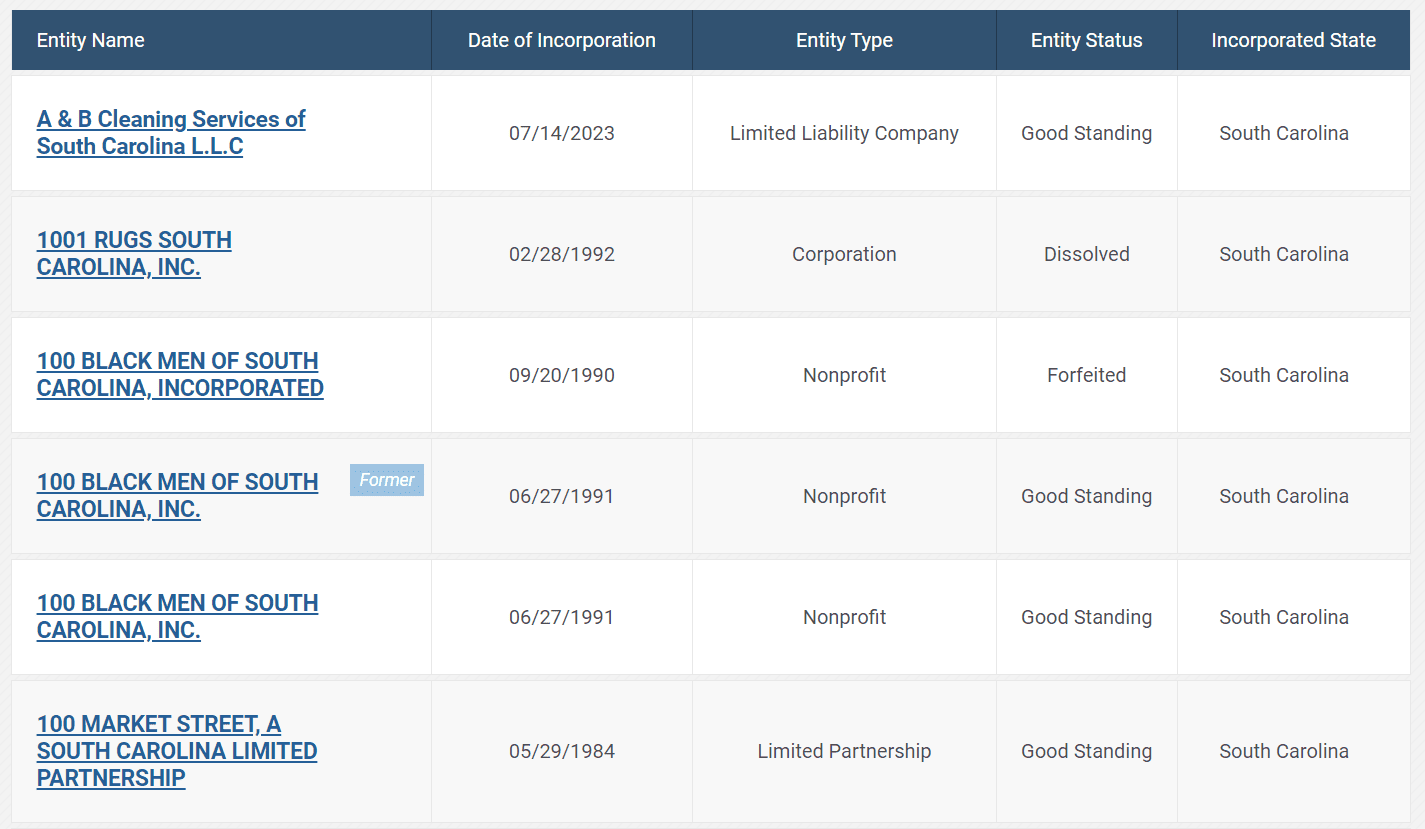Open the A & B Cleaning Services entity link
1425x829 pixels.
pos(170,120)
